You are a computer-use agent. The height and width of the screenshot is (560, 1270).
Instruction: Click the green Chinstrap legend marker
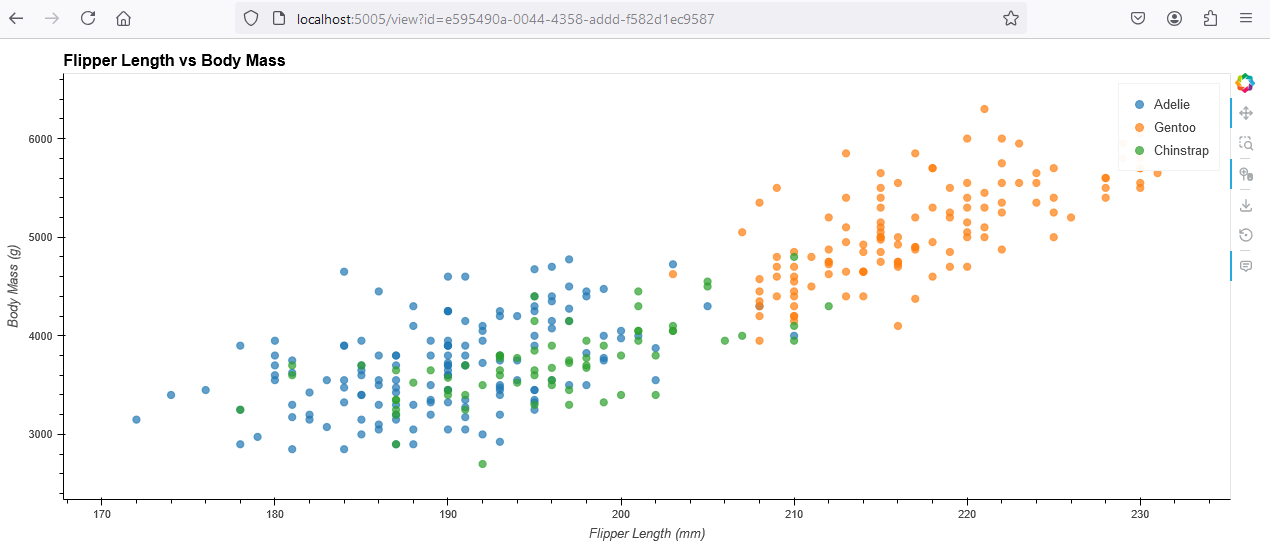(1138, 150)
